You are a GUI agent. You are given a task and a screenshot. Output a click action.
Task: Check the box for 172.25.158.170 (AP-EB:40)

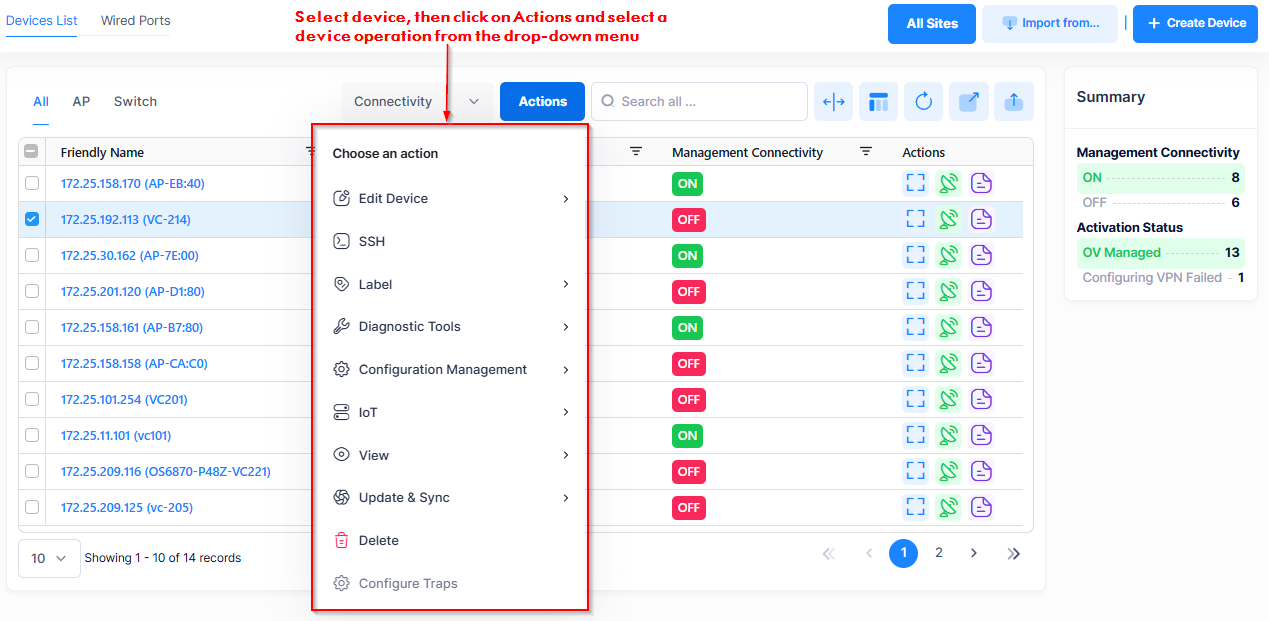pos(32,184)
